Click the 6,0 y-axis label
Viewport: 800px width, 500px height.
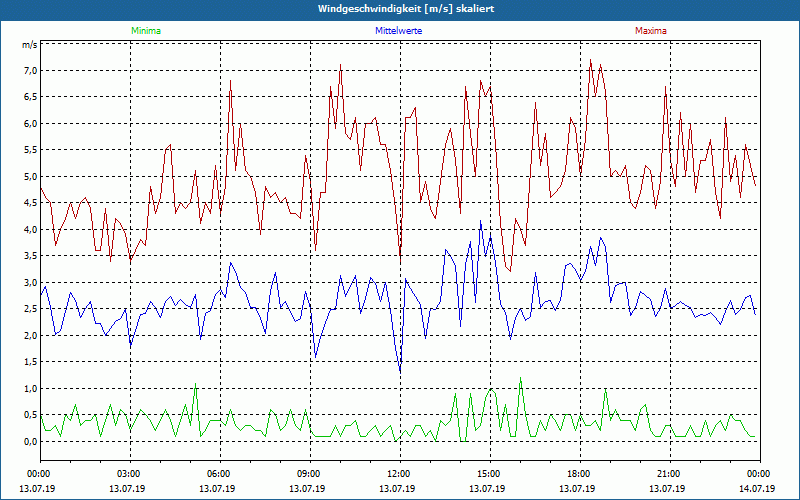(x=31, y=123)
